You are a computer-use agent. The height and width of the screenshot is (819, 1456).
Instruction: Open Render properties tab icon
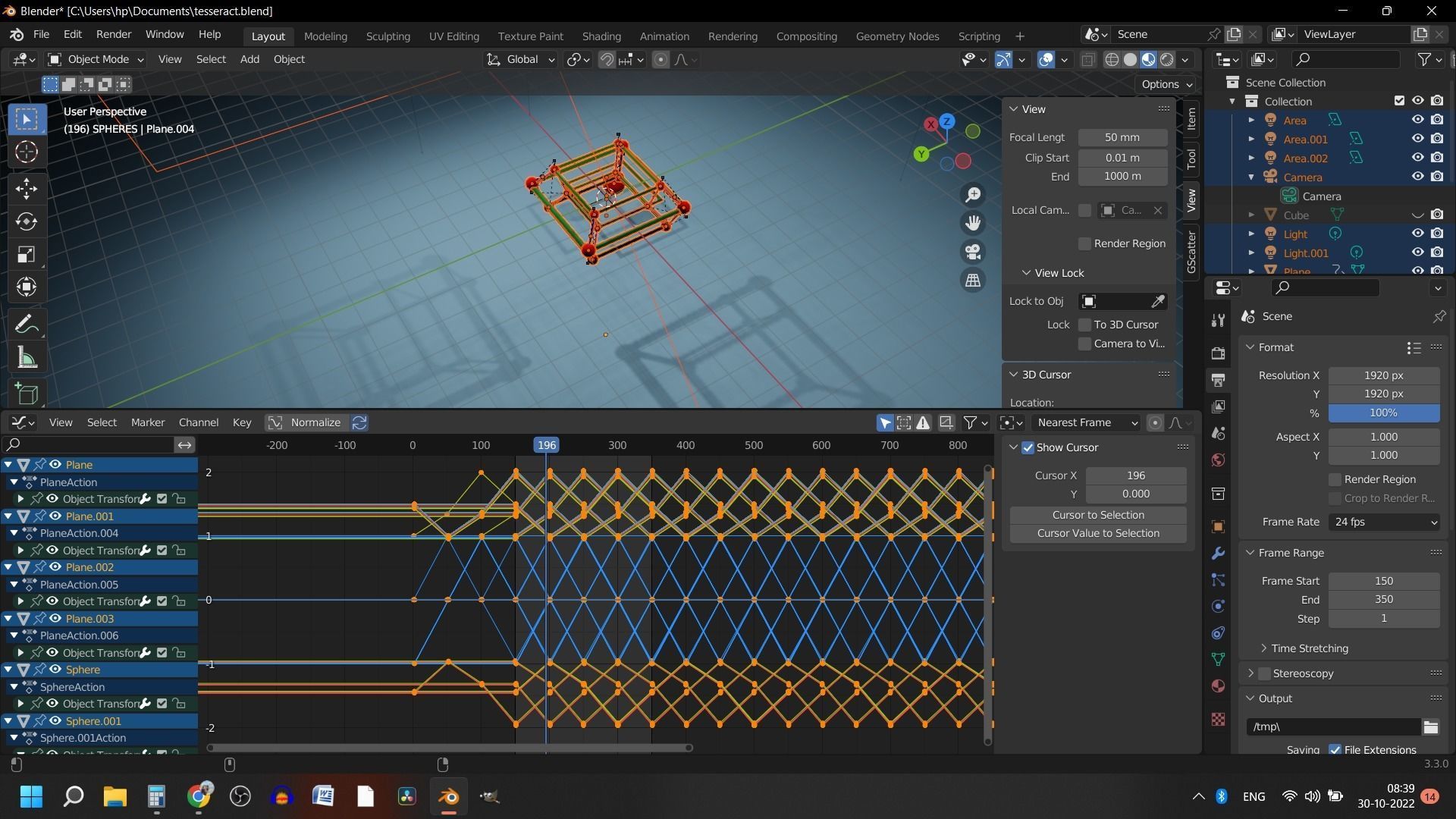point(1218,353)
